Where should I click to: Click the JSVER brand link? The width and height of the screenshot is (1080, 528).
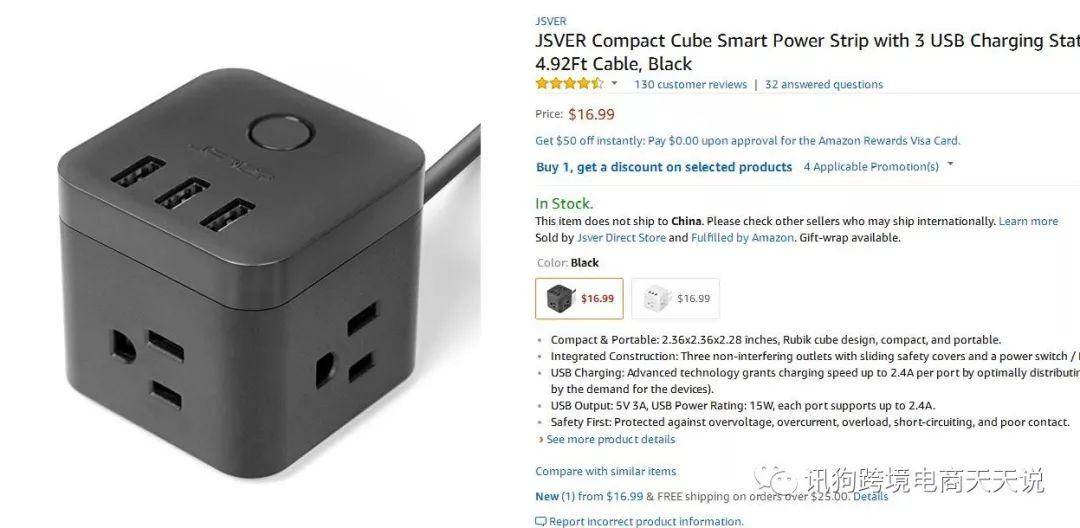pos(550,21)
